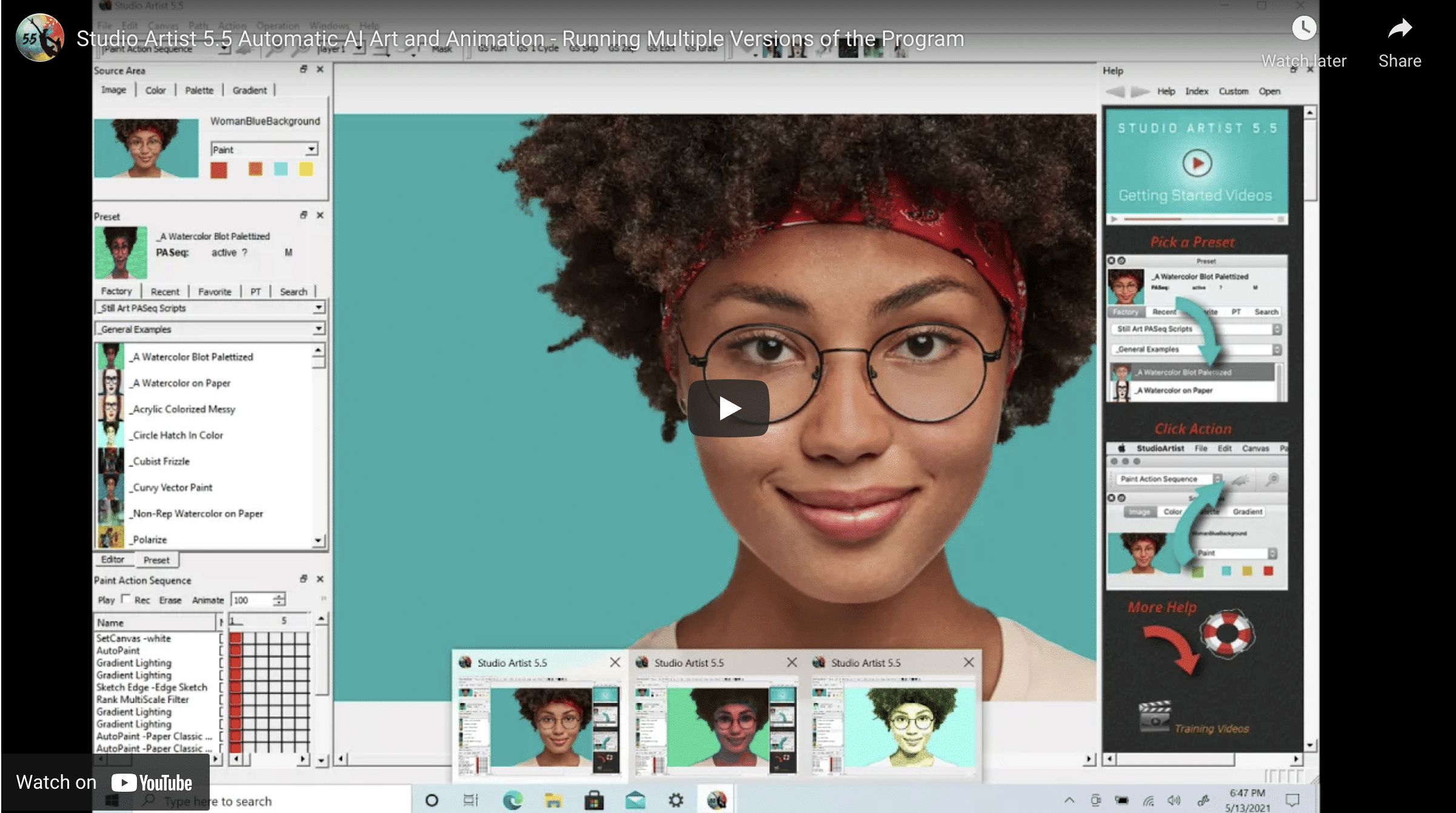The width and height of the screenshot is (1456, 813).
Task: Close the Paint Action Sequence panel
Action: 320,579
